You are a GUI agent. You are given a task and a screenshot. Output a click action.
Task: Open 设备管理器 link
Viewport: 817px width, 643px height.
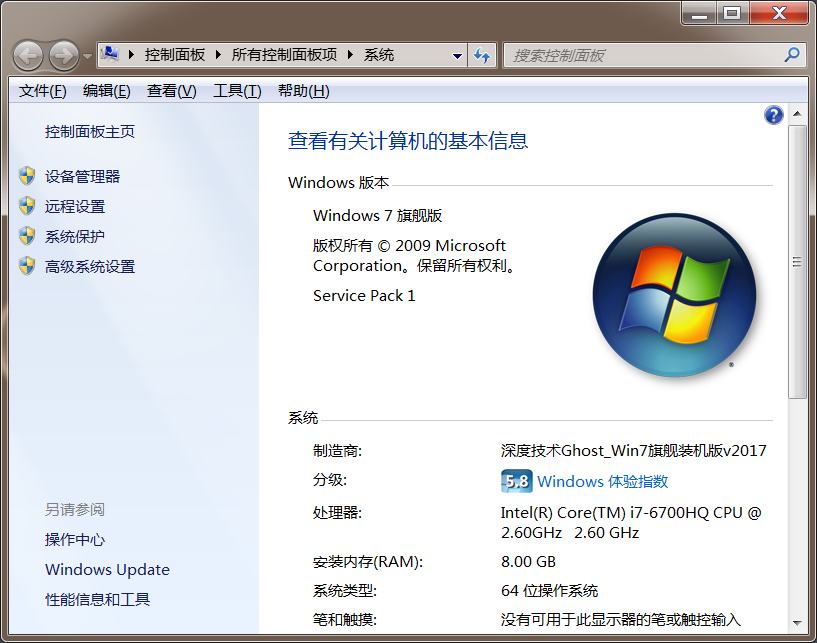82,176
